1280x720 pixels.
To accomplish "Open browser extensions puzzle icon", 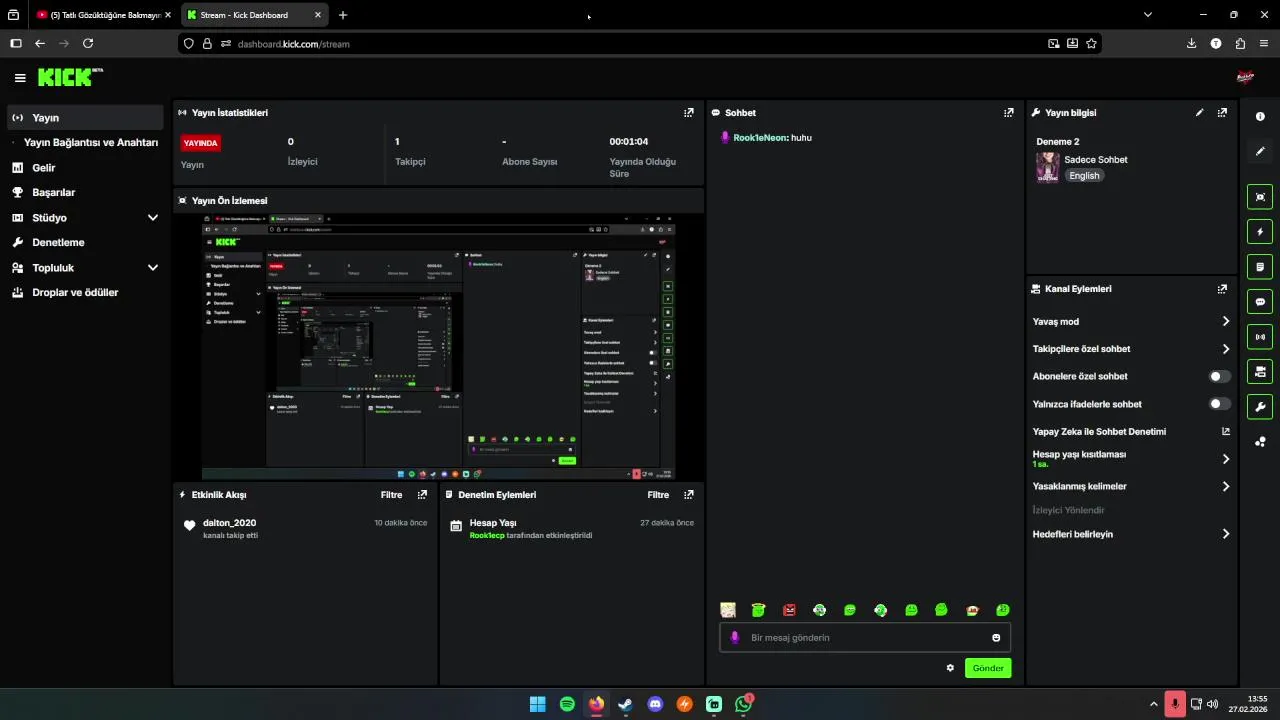I will click(1240, 44).
